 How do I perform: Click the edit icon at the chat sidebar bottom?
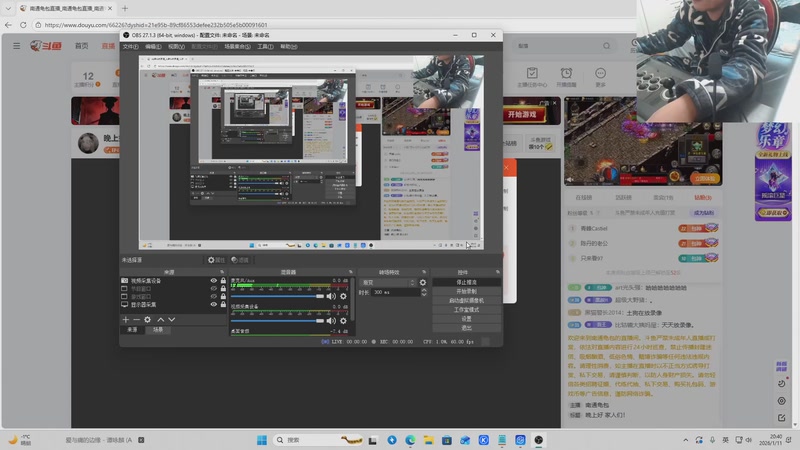pyautogui.click(x=782, y=417)
